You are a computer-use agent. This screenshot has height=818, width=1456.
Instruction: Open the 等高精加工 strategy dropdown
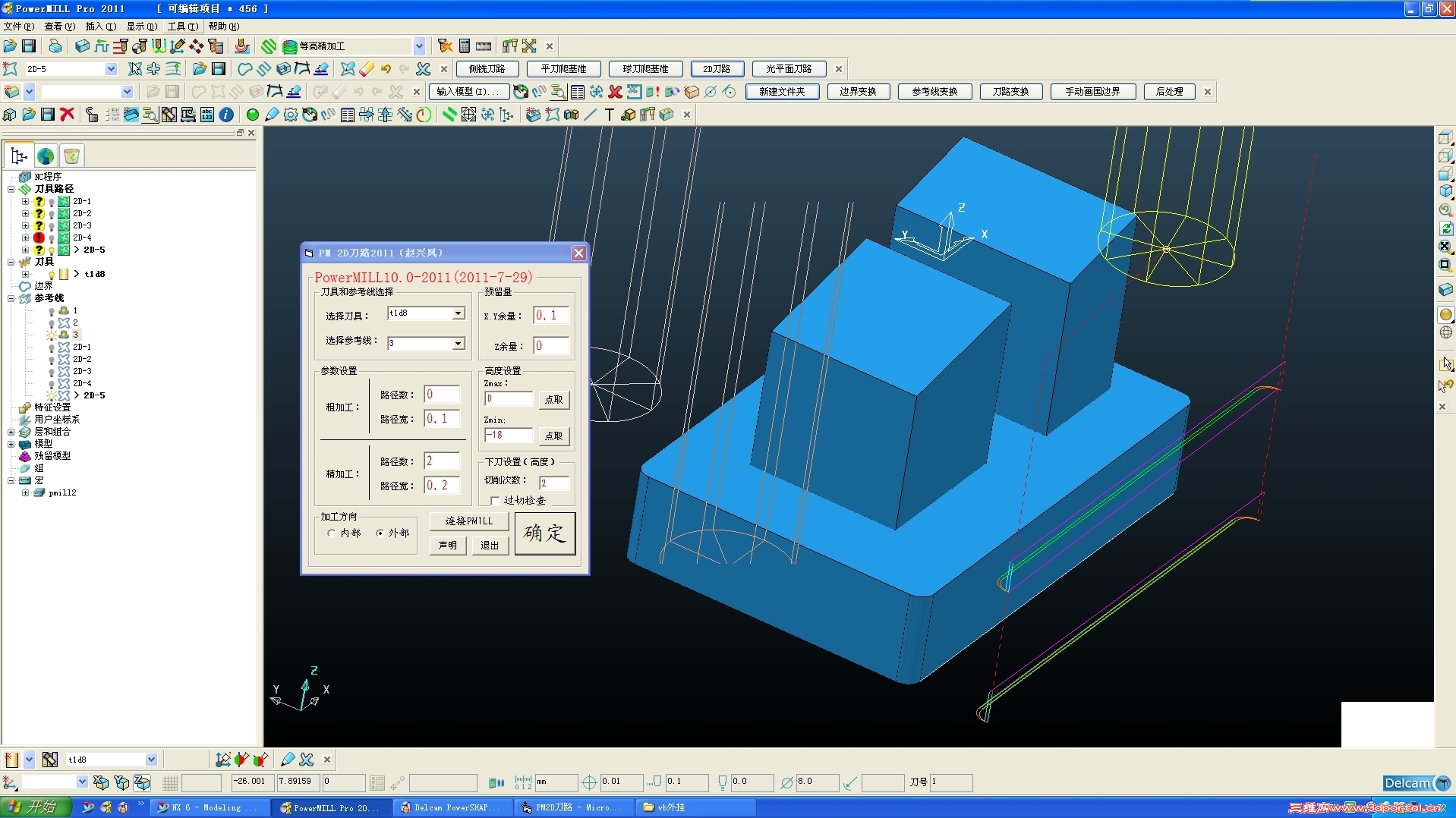click(x=419, y=46)
